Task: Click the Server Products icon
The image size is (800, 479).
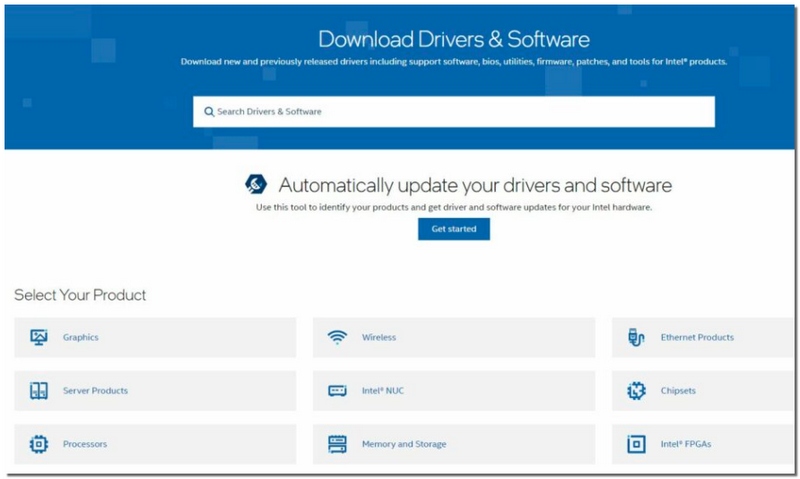Action: click(39, 391)
